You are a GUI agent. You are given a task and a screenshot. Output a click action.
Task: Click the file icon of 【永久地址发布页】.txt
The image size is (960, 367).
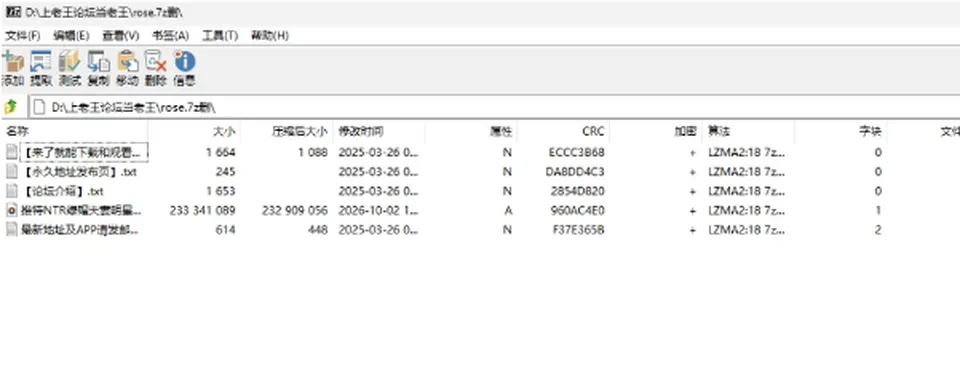click(x=12, y=172)
